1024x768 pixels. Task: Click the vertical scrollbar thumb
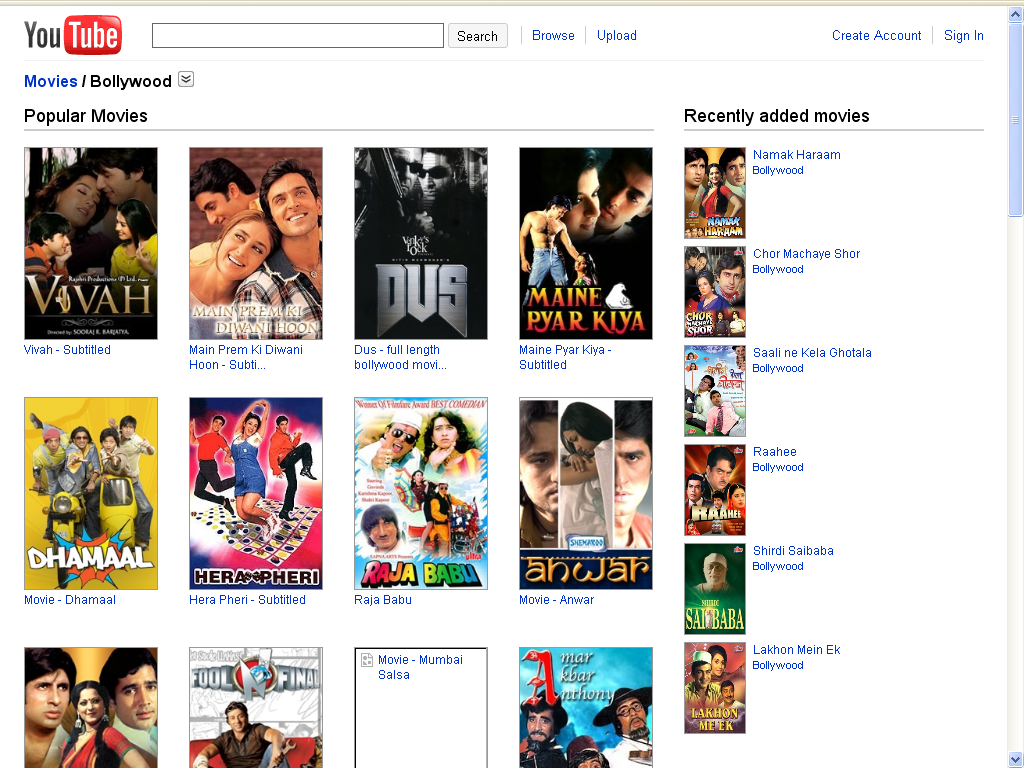click(x=1016, y=119)
